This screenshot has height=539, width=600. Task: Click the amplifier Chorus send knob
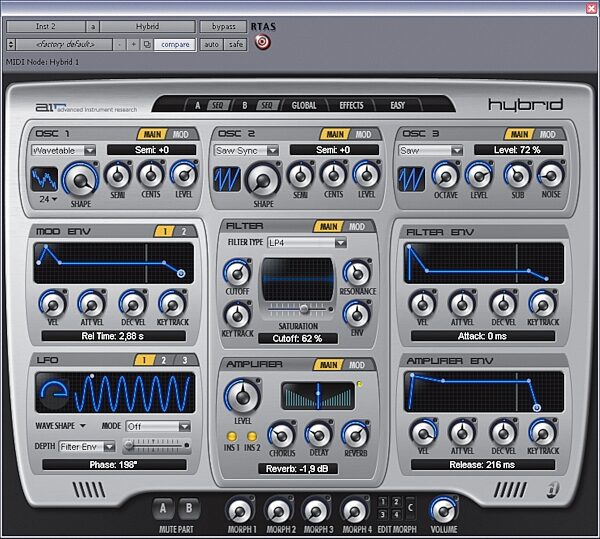pos(282,435)
